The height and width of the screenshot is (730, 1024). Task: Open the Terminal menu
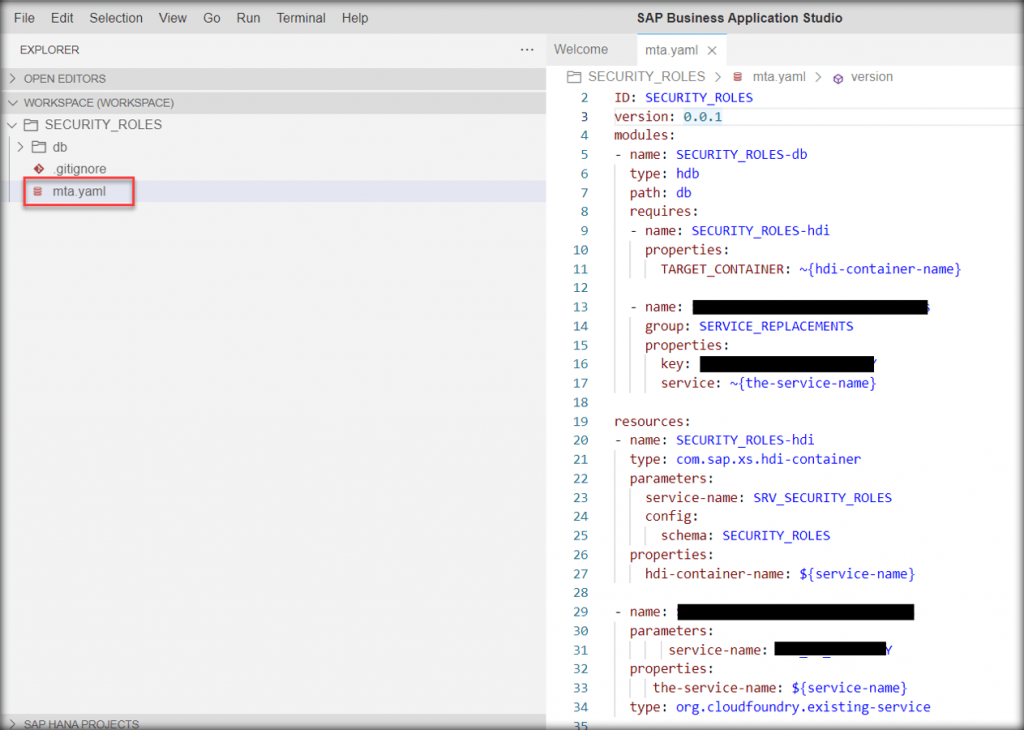click(x=300, y=18)
